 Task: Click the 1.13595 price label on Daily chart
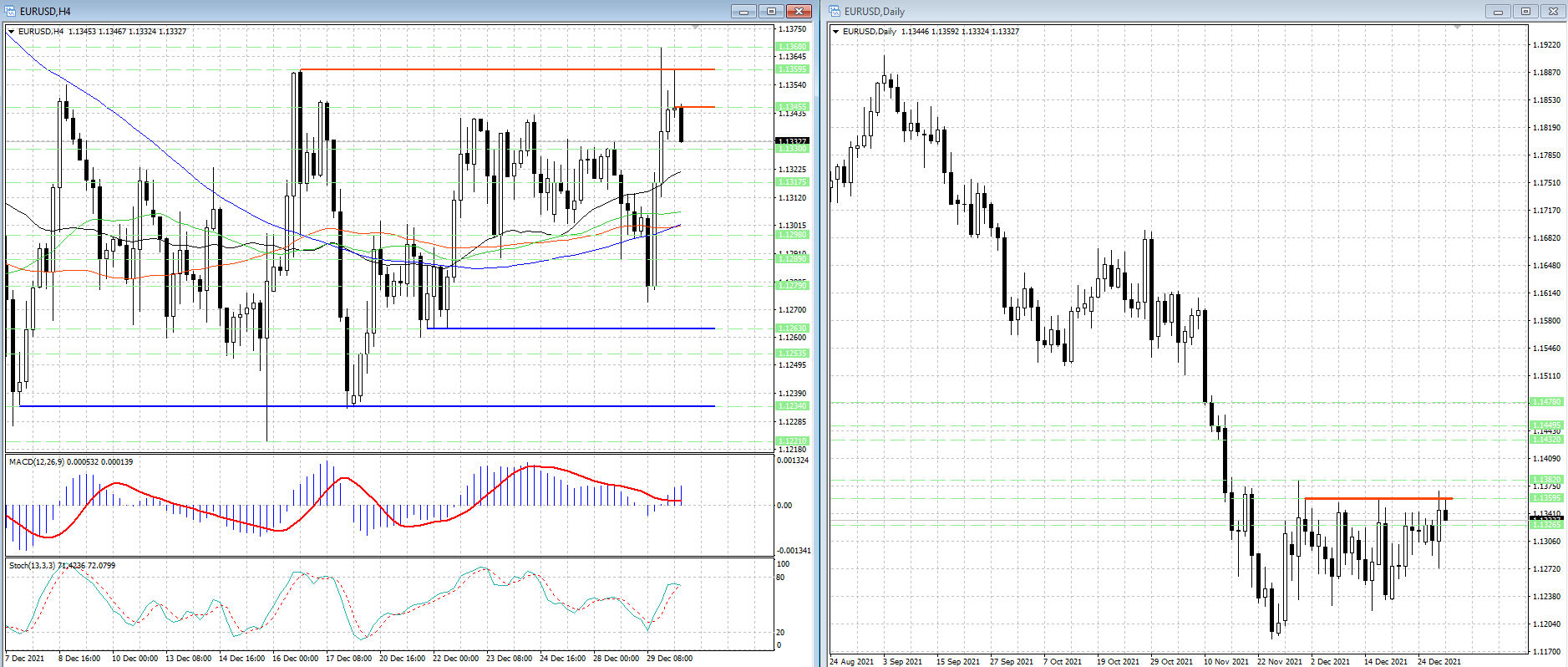tap(1545, 498)
